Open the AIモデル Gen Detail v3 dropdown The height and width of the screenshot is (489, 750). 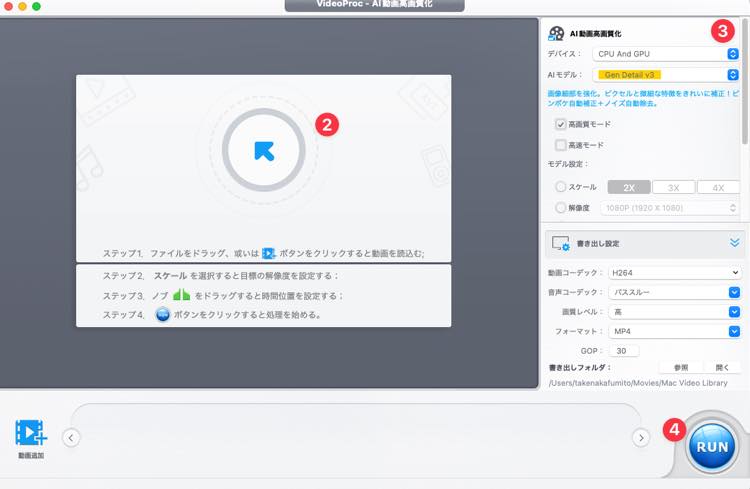tap(665, 75)
